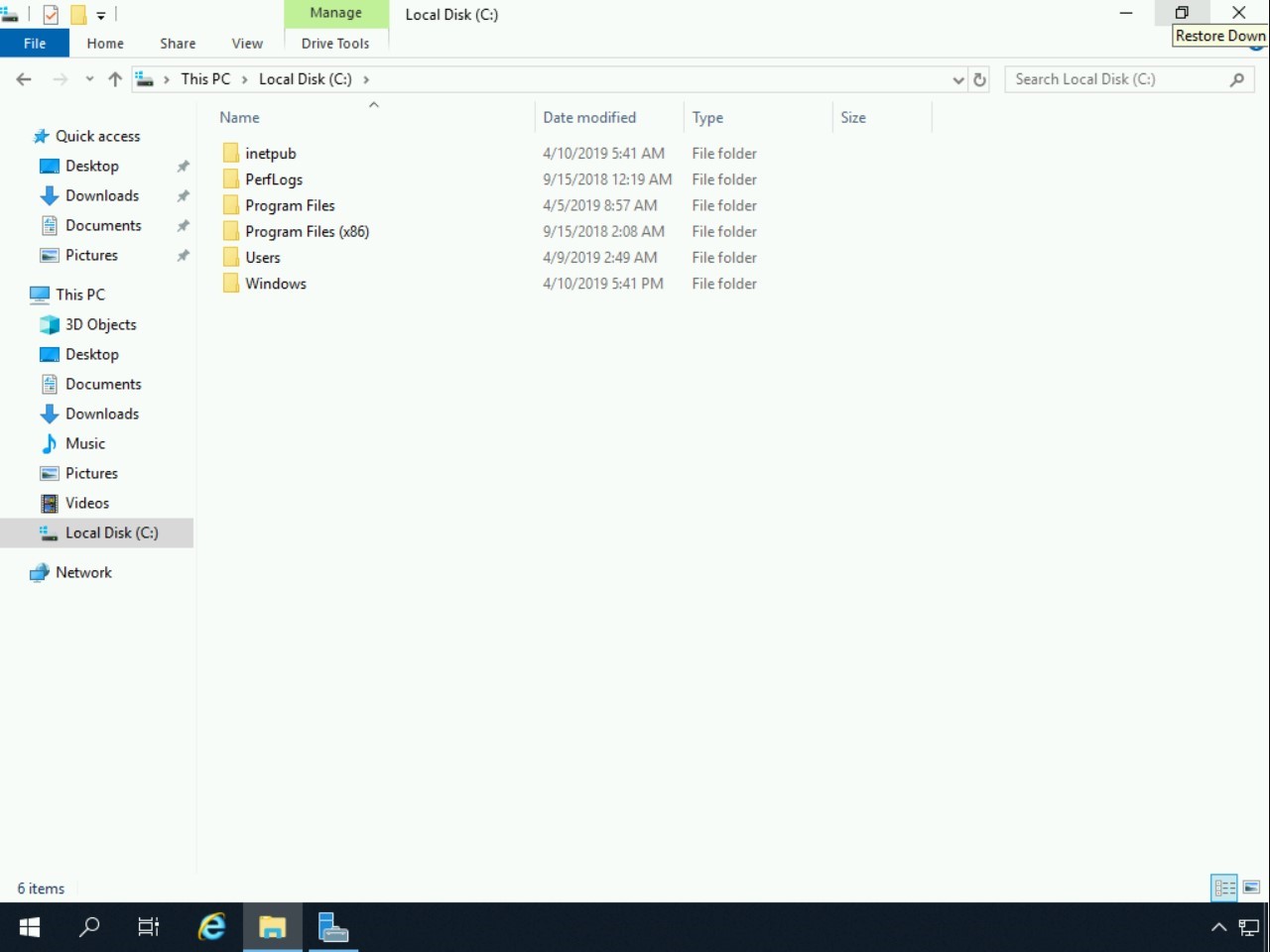Viewport: 1270px width, 952px height.
Task: Expand the address bar history dropdown
Action: (x=957, y=79)
